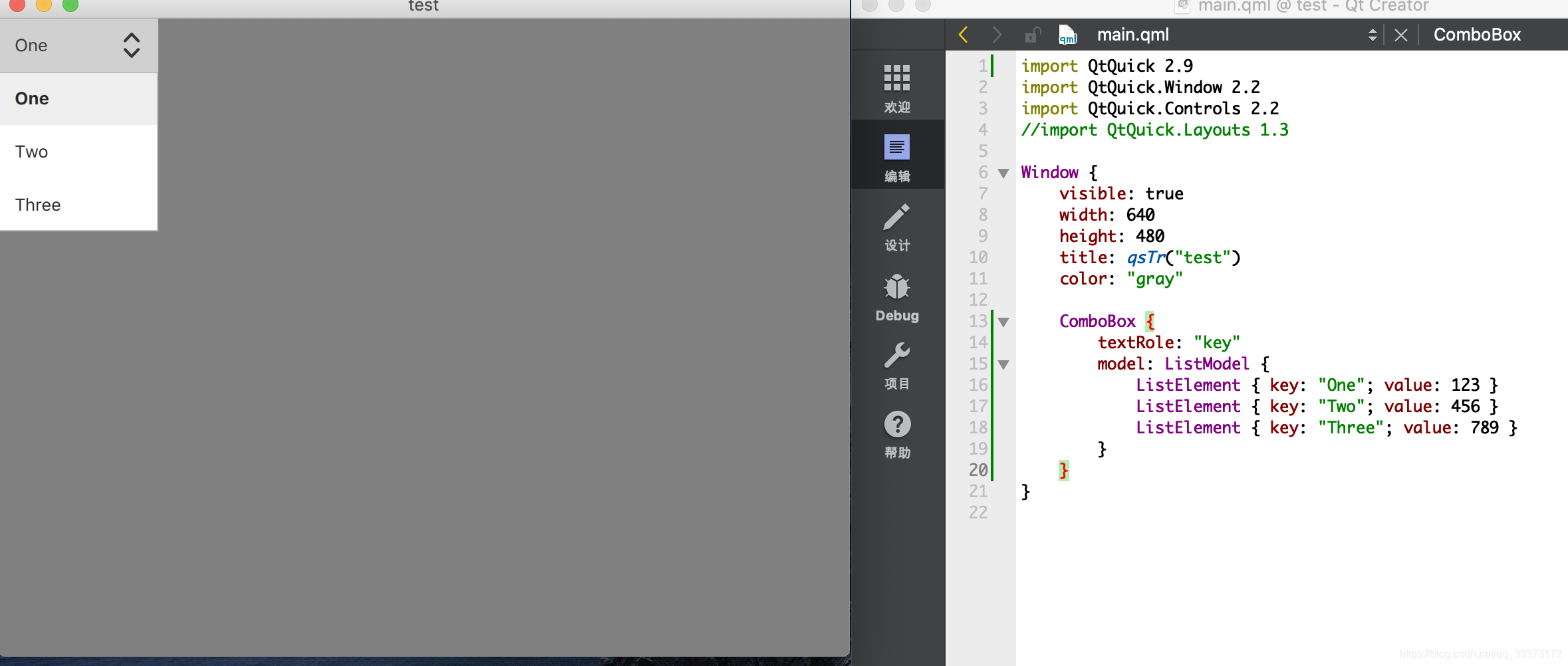Click line number 22 in the gutter

point(978,512)
